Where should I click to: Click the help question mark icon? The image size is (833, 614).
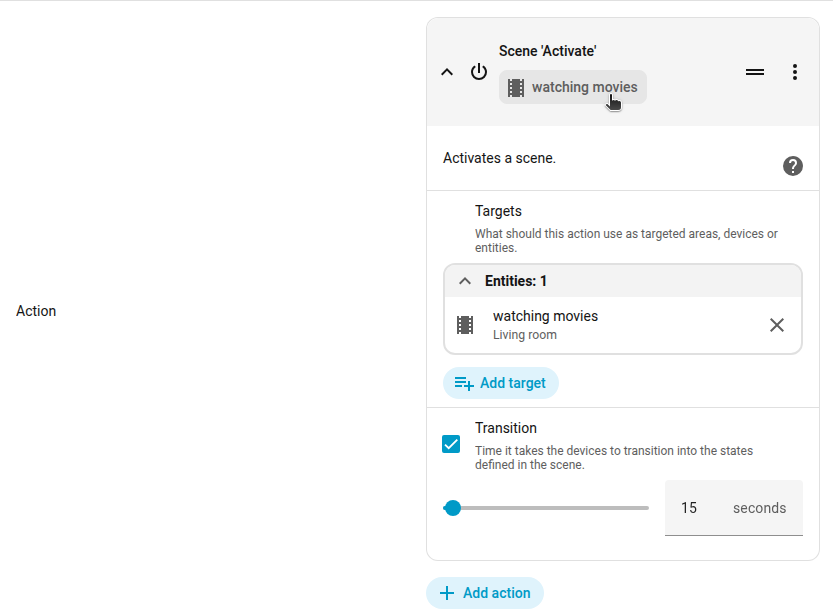pos(793,166)
